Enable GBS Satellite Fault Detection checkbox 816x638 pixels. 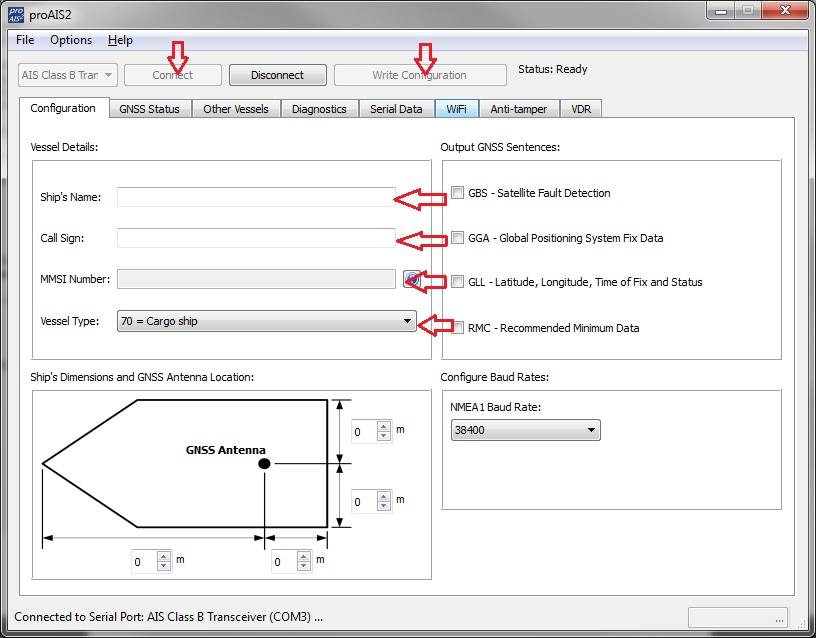click(x=458, y=193)
